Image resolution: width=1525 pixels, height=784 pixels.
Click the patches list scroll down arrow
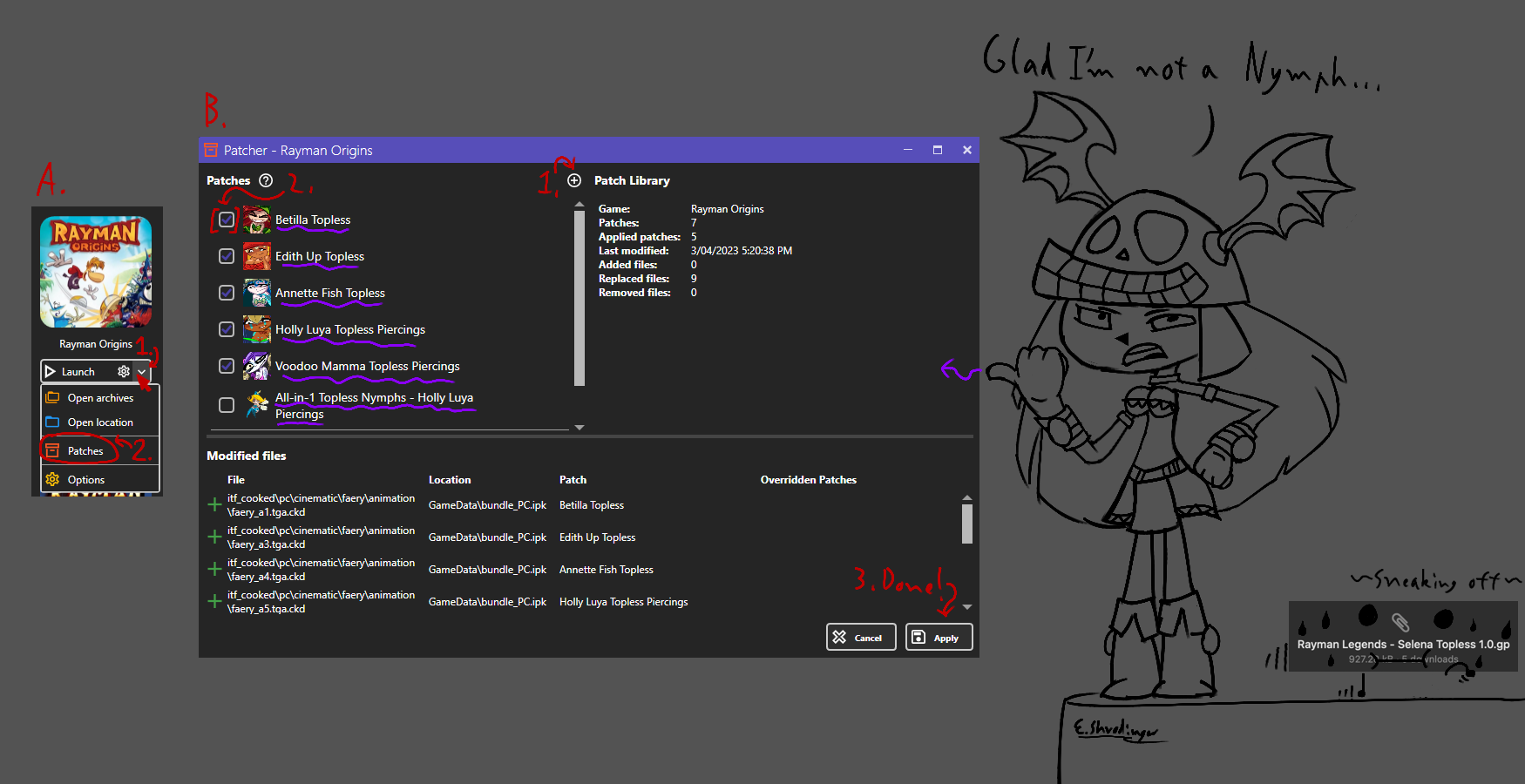click(579, 428)
